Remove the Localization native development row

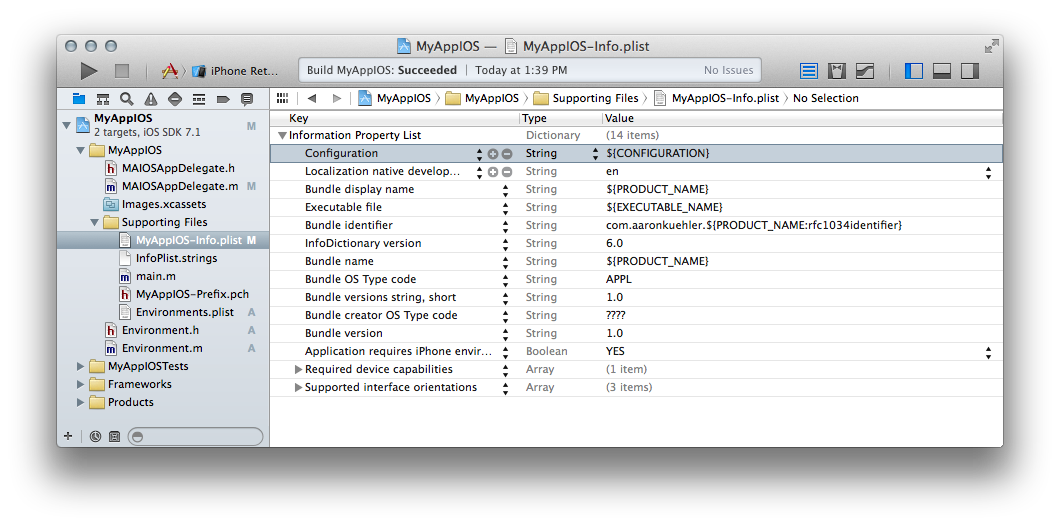pyautogui.click(x=506, y=172)
